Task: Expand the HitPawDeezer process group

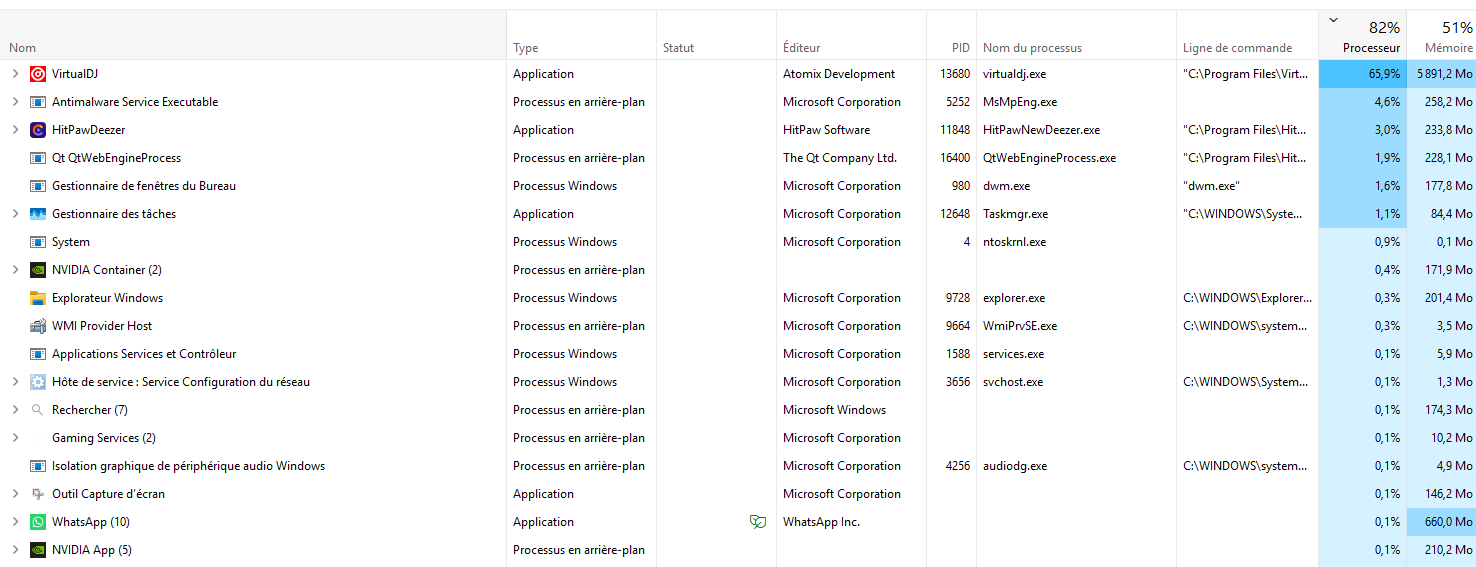Action: (x=15, y=130)
